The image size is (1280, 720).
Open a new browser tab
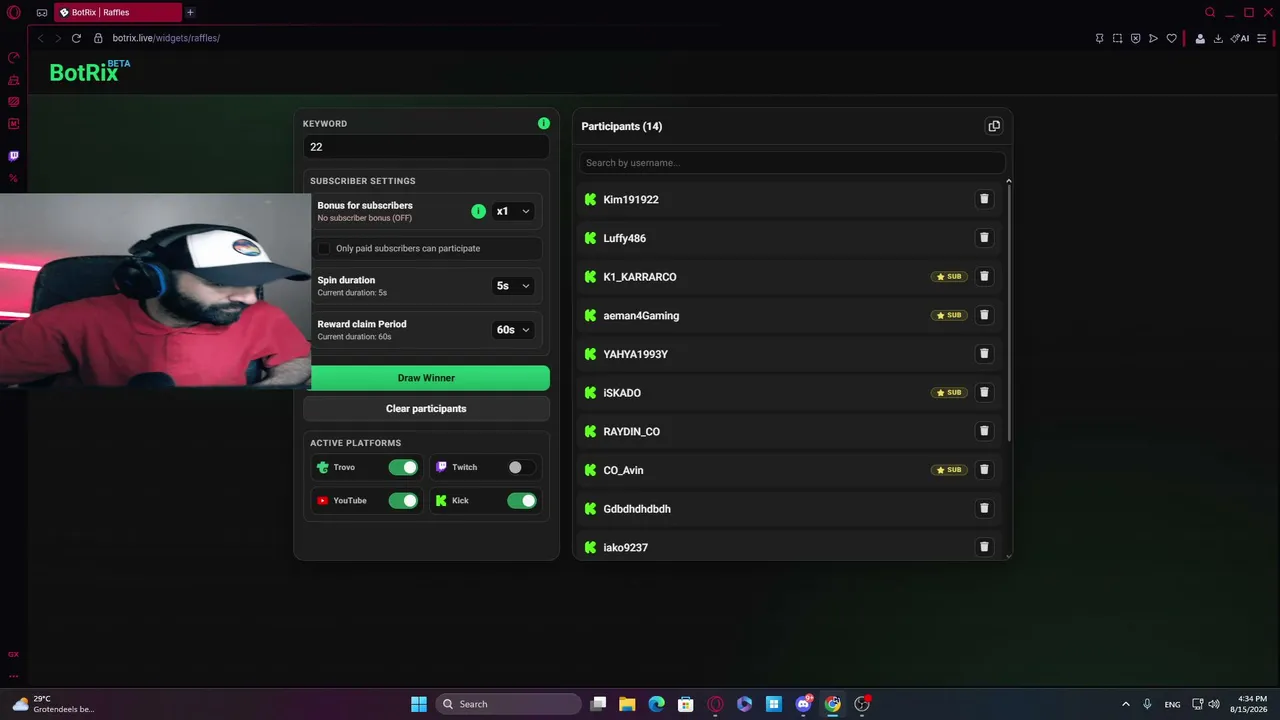(190, 13)
